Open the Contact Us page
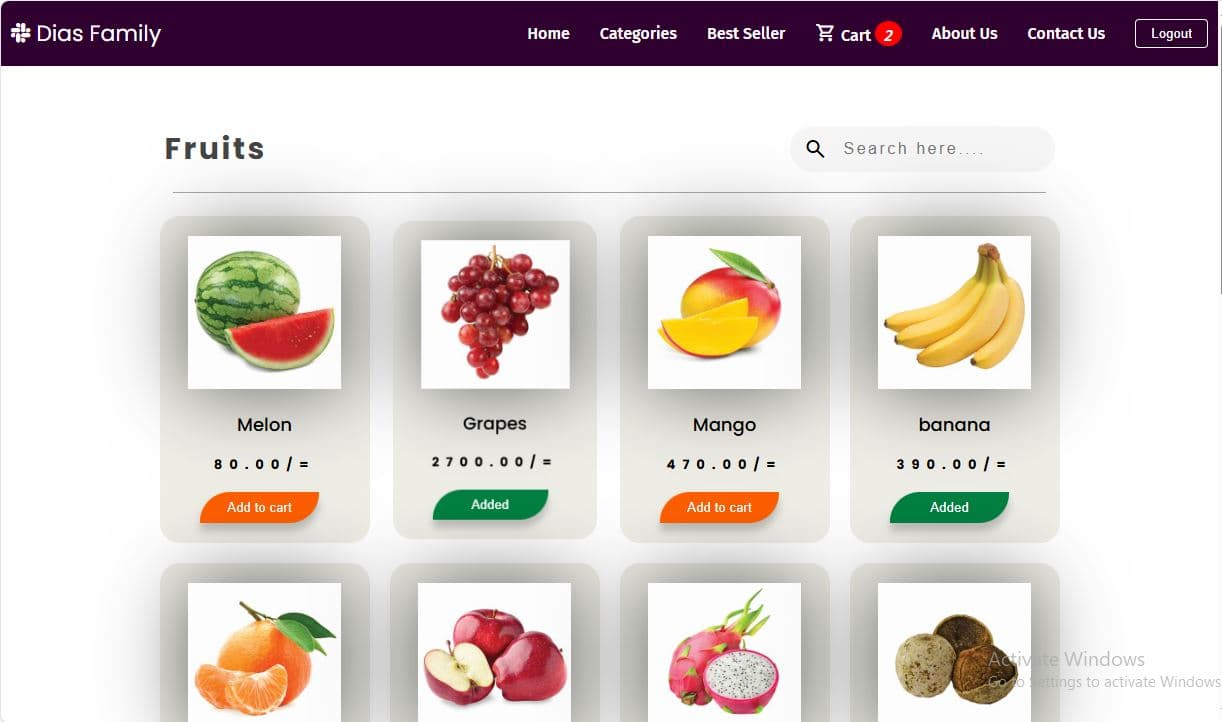The width and height of the screenshot is (1222, 722). point(1066,33)
